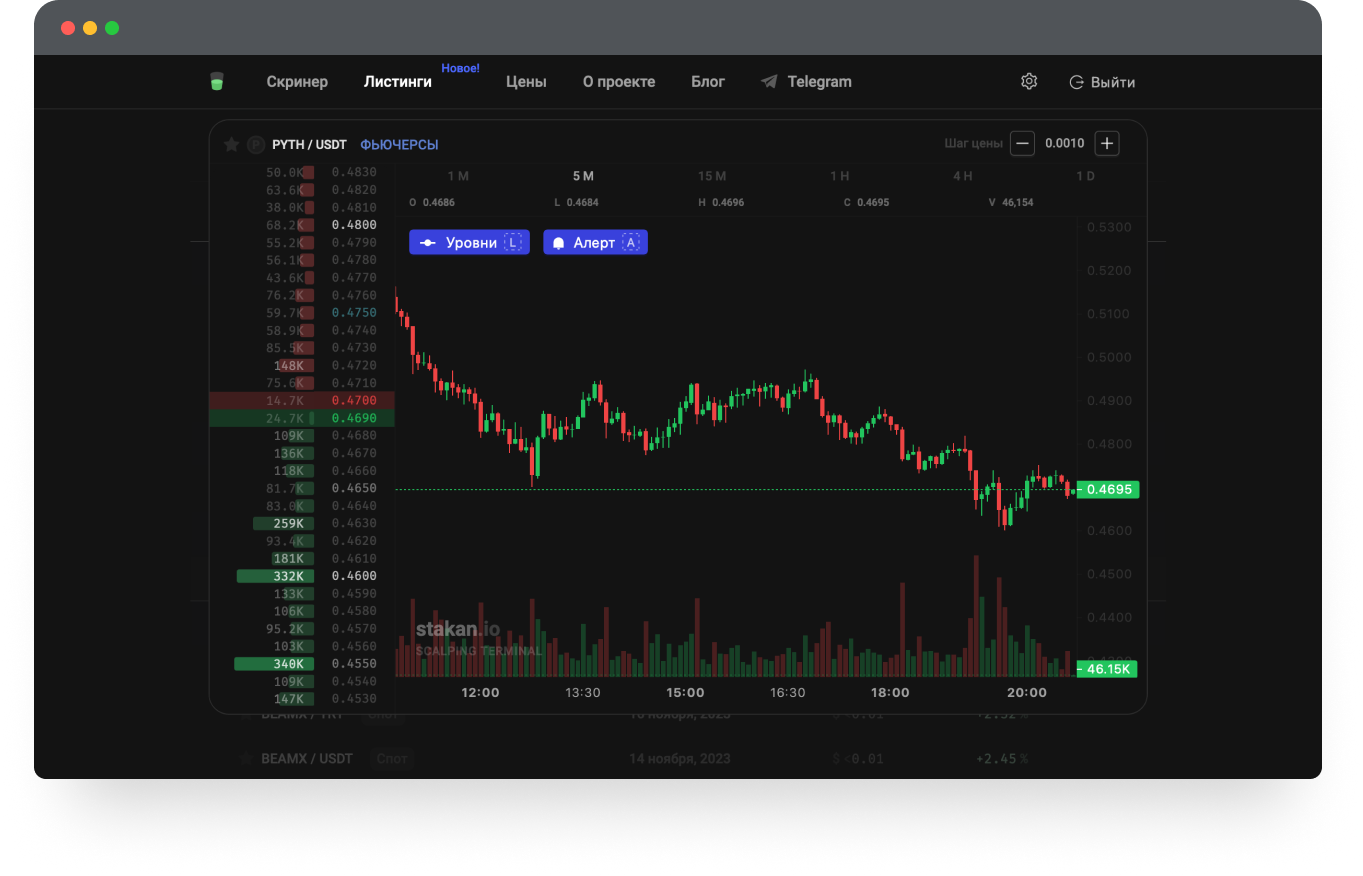Screen dimensions: 1363x876
Task: Switch chart to 4 H timeframe
Action: pos(962,176)
